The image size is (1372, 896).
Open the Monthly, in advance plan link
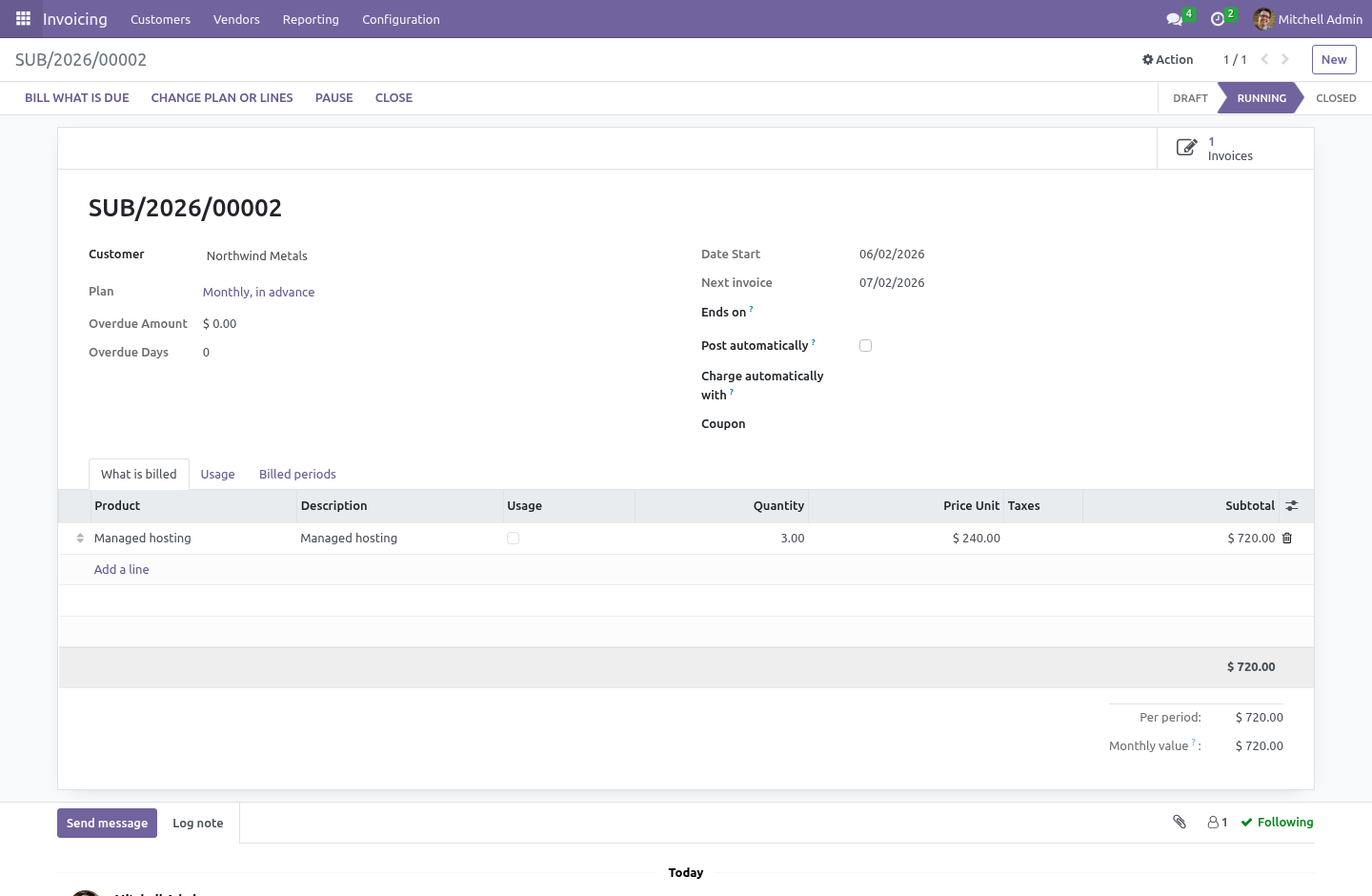(x=258, y=293)
